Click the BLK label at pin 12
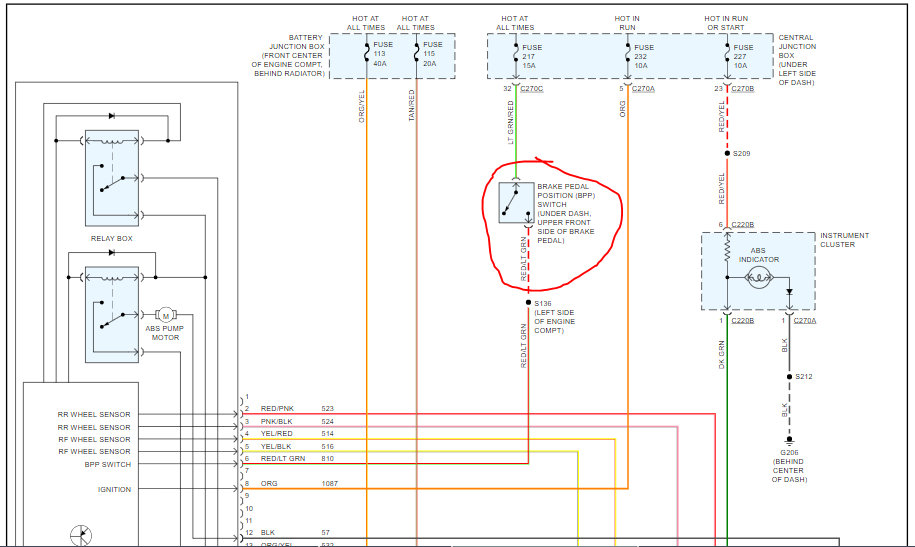The image size is (915, 547). click(x=268, y=532)
